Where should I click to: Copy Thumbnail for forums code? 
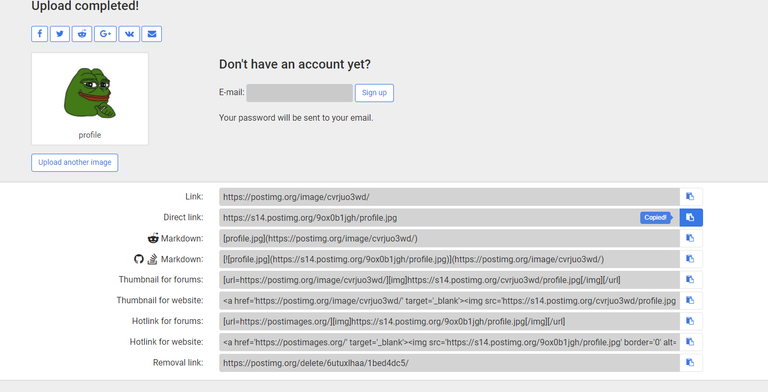pos(691,279)
